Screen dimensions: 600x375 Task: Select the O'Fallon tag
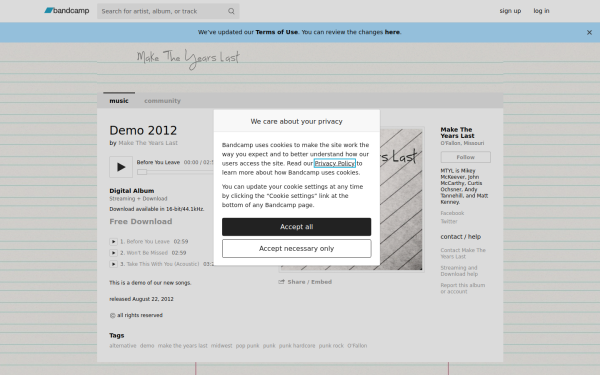357,346
